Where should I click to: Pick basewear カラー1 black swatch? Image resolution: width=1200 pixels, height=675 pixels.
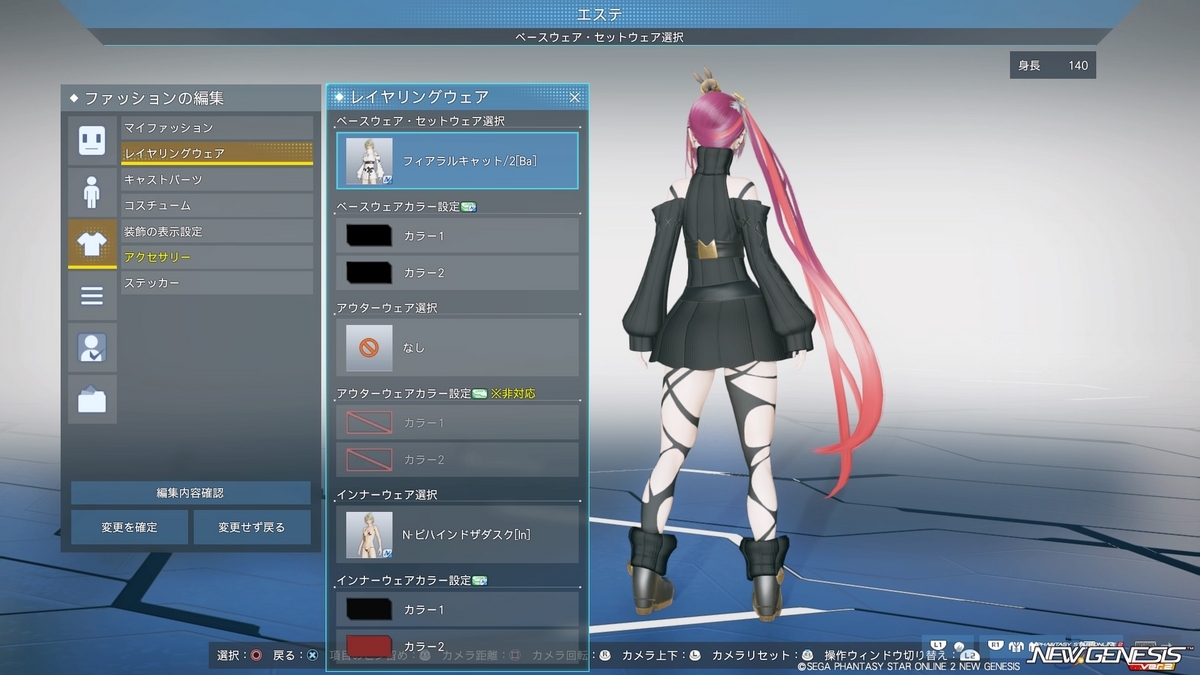click(368, 236)
